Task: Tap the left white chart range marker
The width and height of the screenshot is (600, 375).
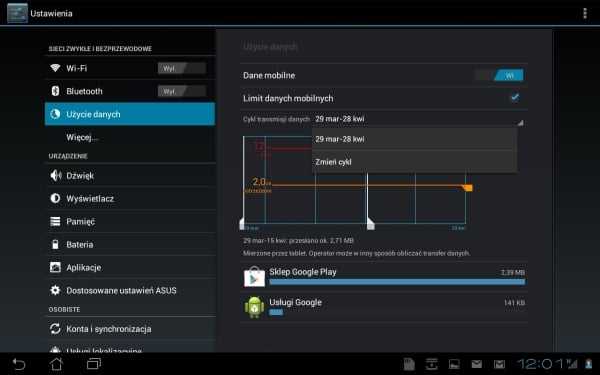Action: coord(242,224)
